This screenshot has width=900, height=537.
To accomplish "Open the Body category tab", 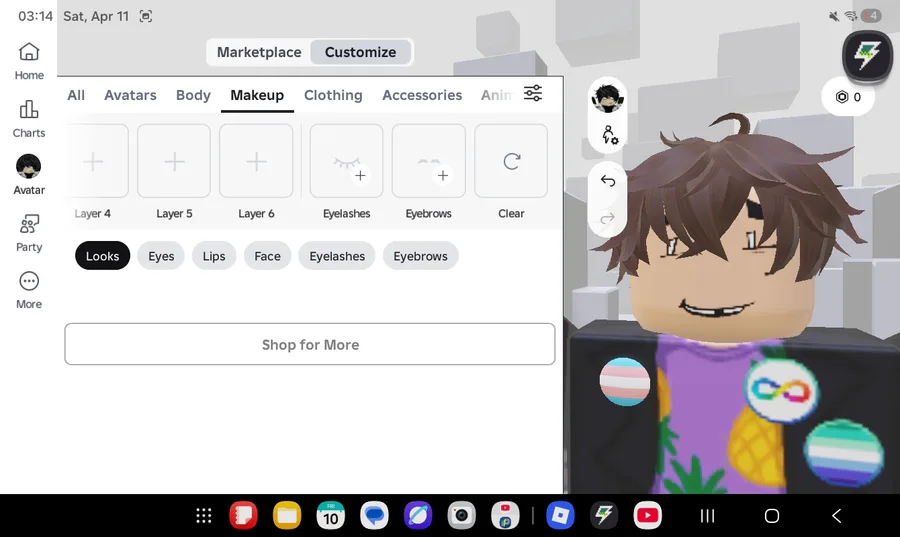I will [193, 95].
